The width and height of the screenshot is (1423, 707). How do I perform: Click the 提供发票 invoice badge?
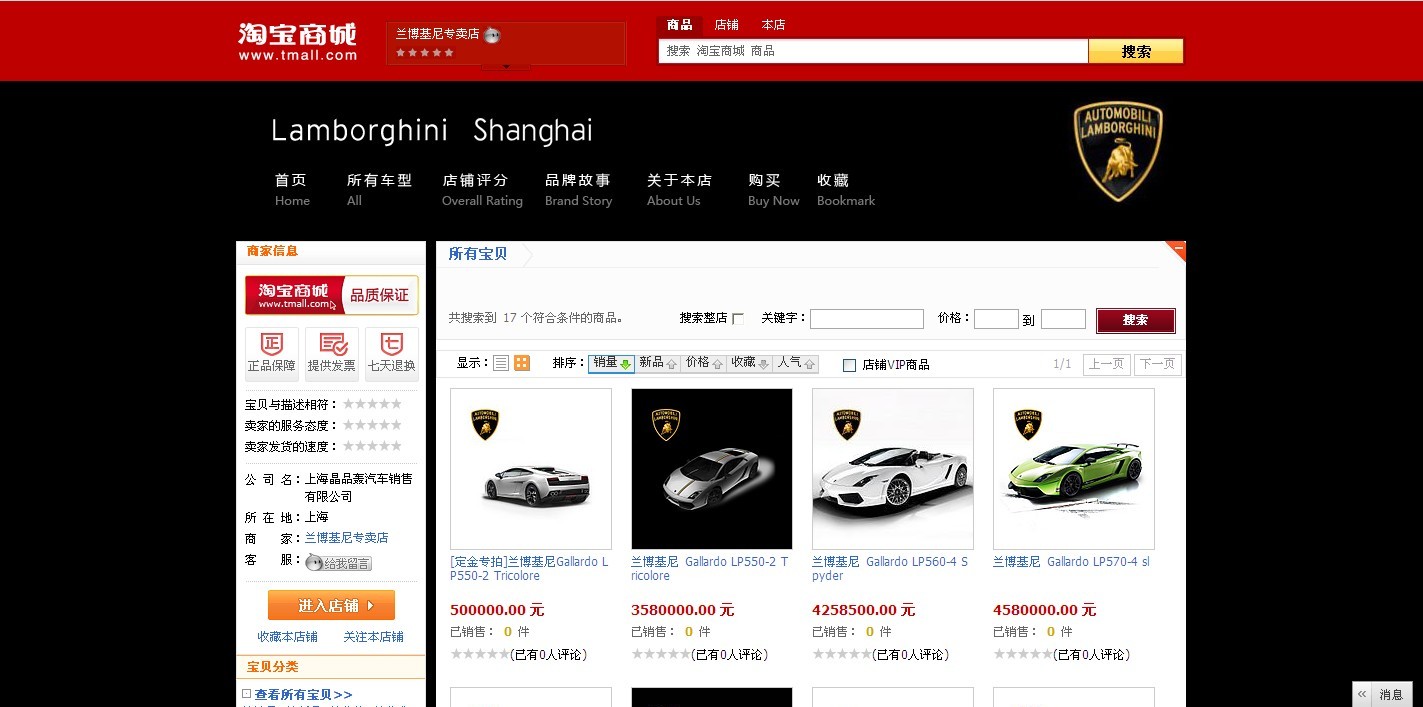pyautogui.click(x=332, y=353)
